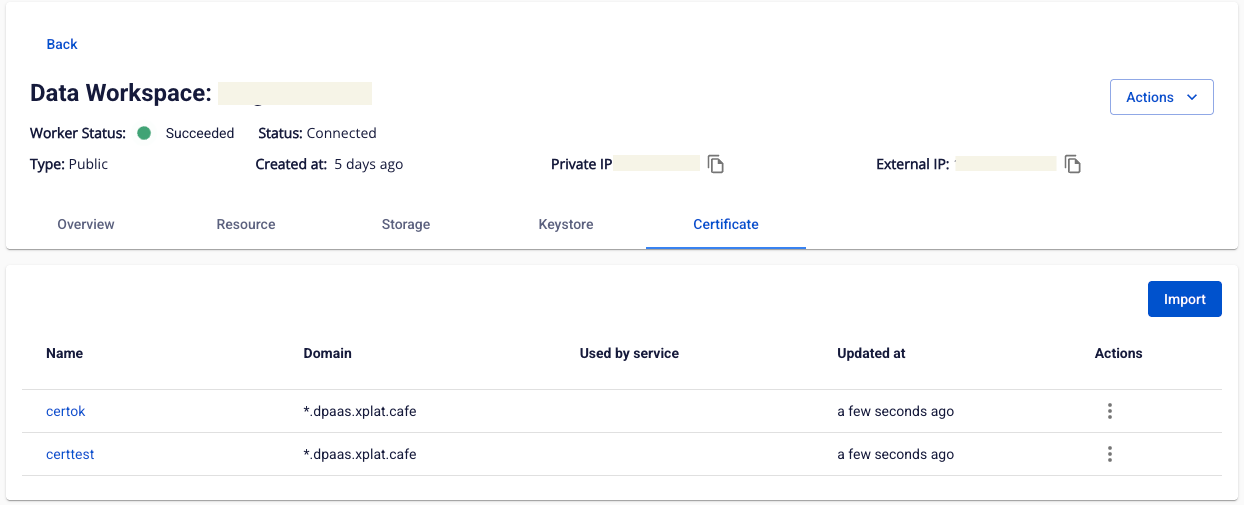Screen dimensions: 1244x505
Task: Click the Created at 5 days ago text
Action: tap(329, 164)
